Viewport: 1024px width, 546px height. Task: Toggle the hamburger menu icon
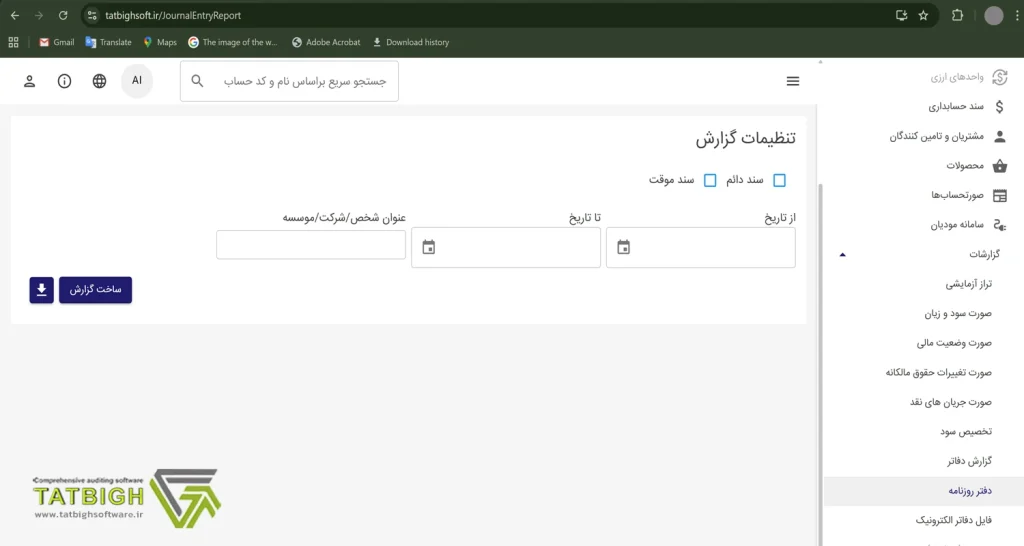(793, 81)
